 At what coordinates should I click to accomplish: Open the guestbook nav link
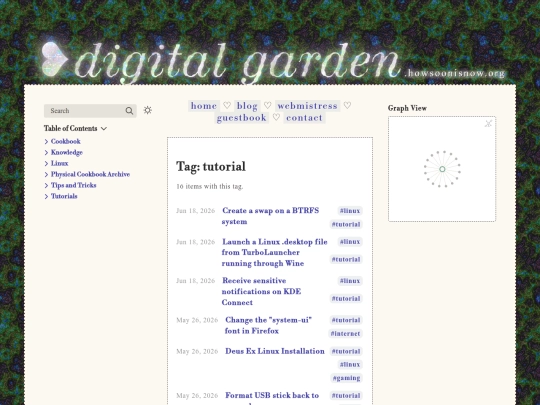pyautogui.click(x=241, y=118)
